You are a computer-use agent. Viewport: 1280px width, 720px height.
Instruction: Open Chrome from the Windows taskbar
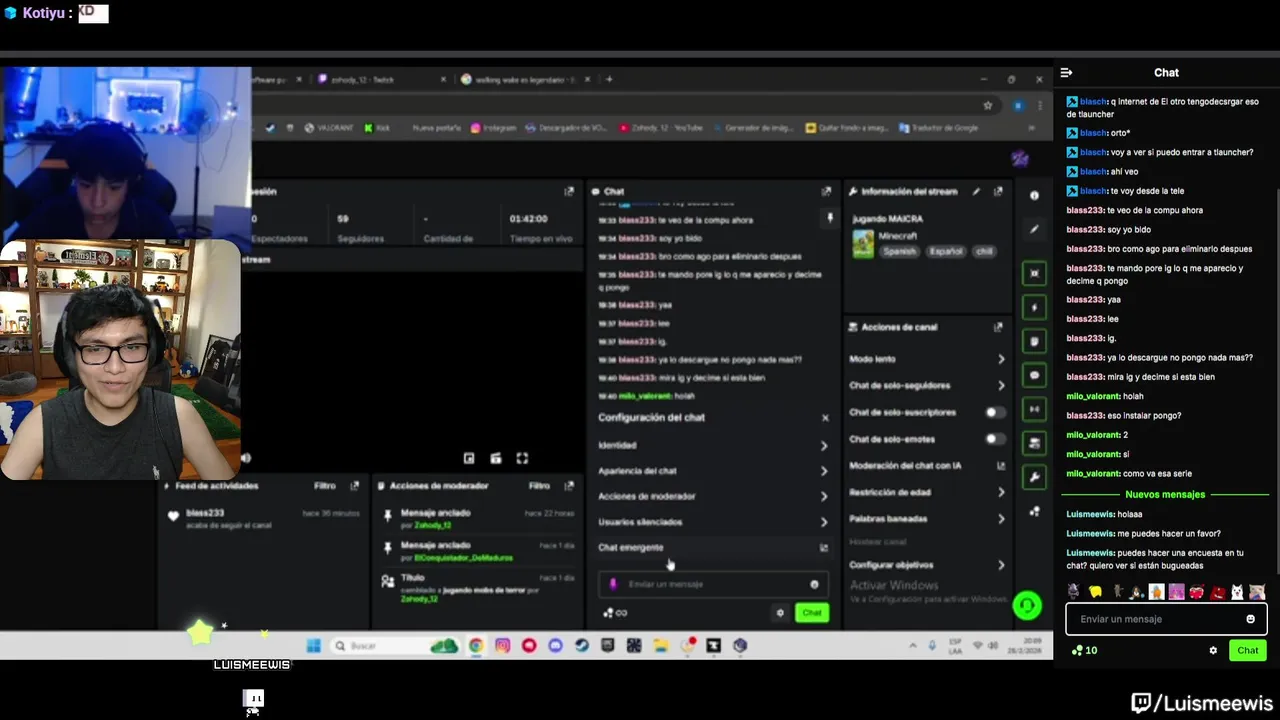(x=475, y=646)
